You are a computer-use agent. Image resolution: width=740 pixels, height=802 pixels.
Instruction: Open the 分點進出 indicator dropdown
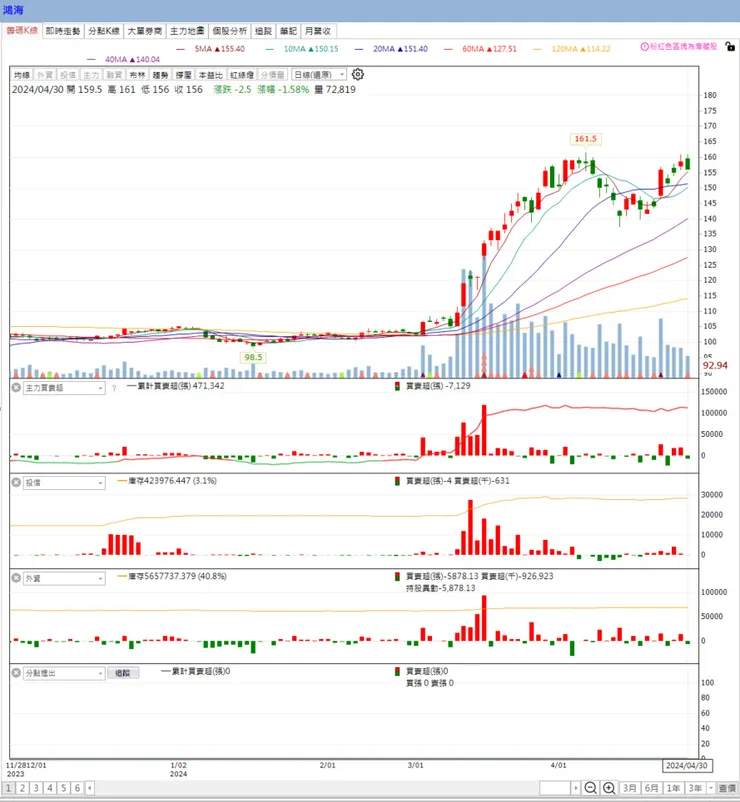[64, 673]
